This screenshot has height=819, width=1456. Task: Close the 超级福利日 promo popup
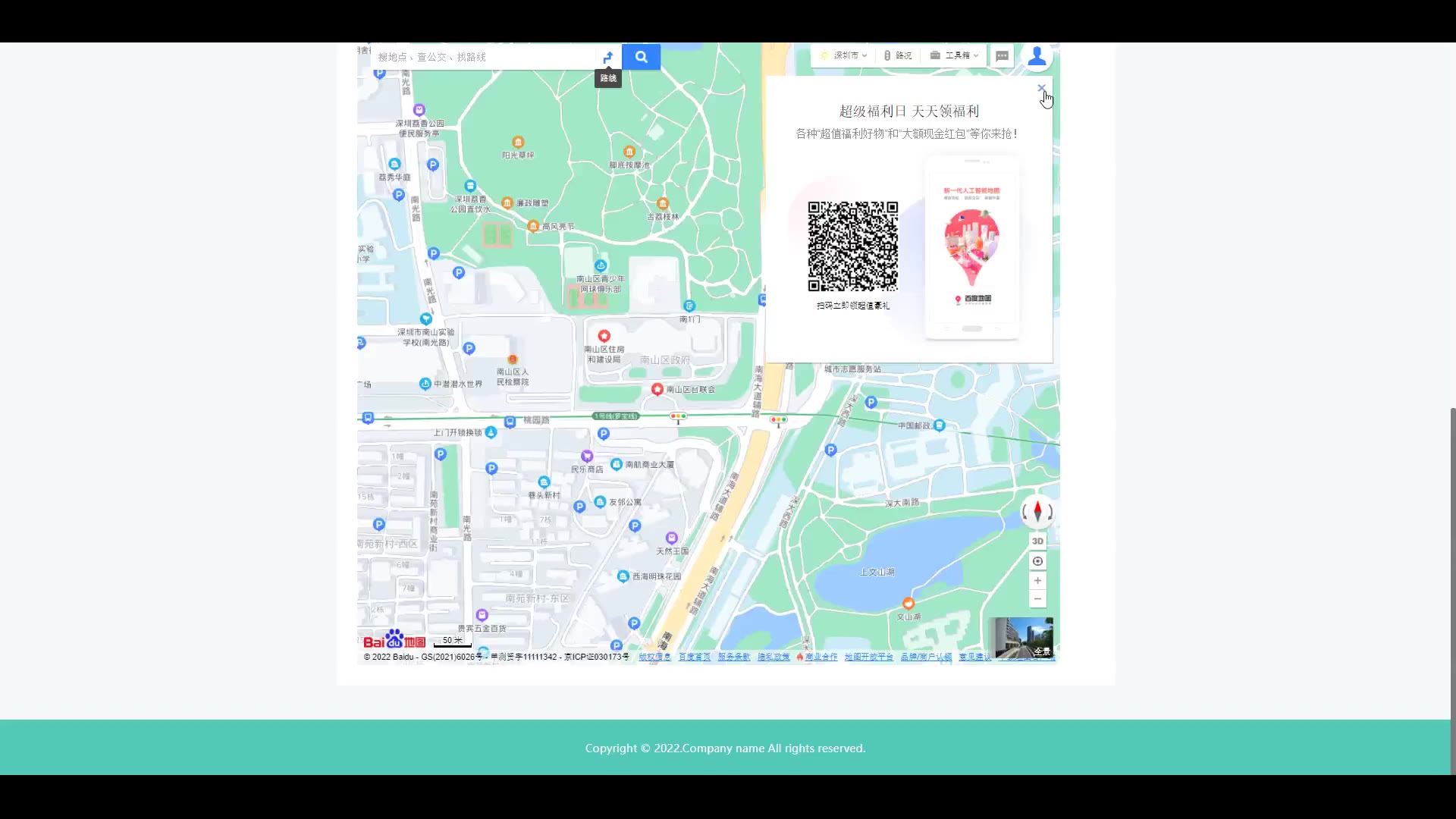(1041, 88)
